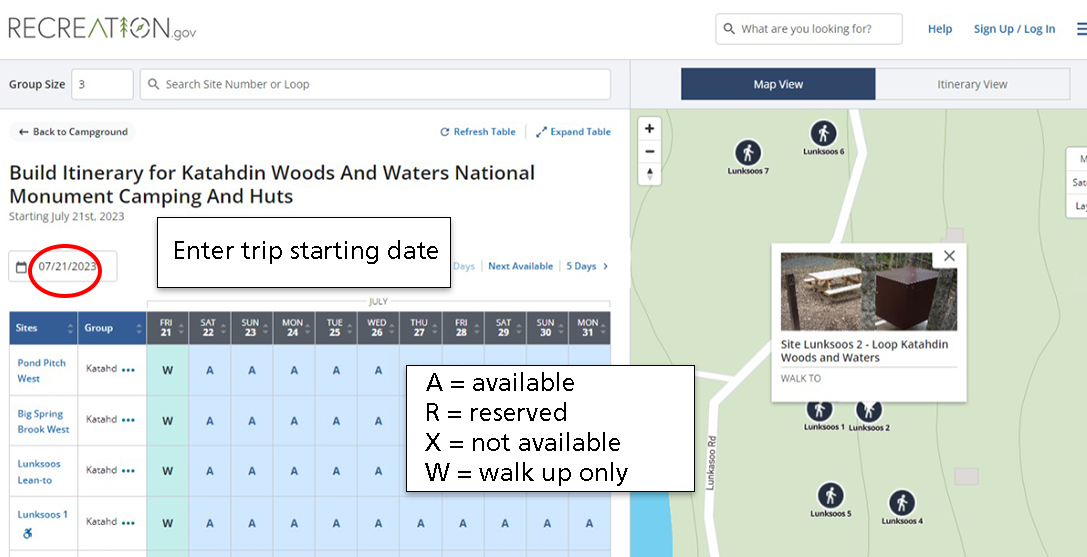Open the Big Spring Brook West group ellipsis

click(128, 420)
